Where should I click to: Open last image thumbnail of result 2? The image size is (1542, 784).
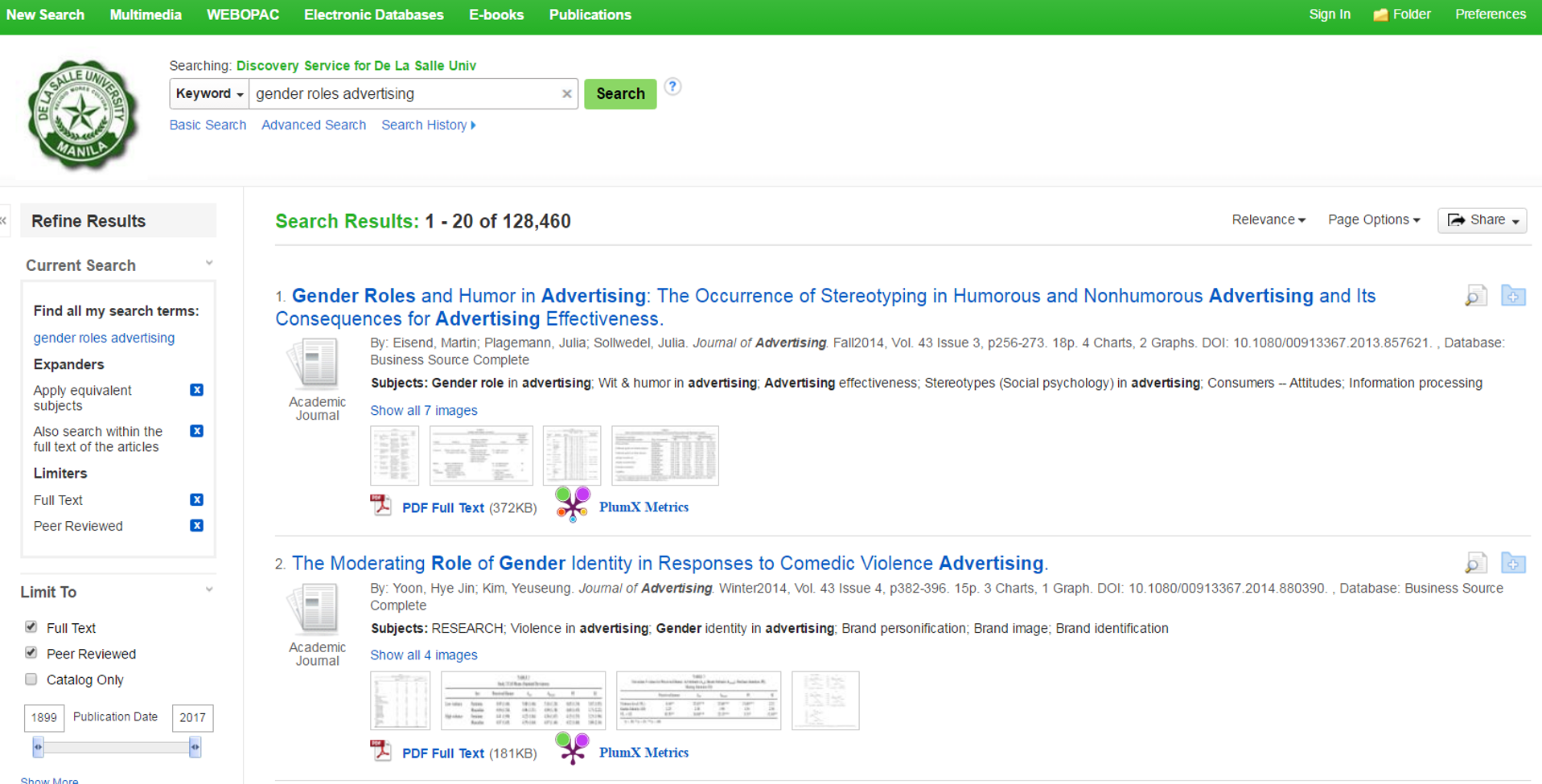point(825,700)
